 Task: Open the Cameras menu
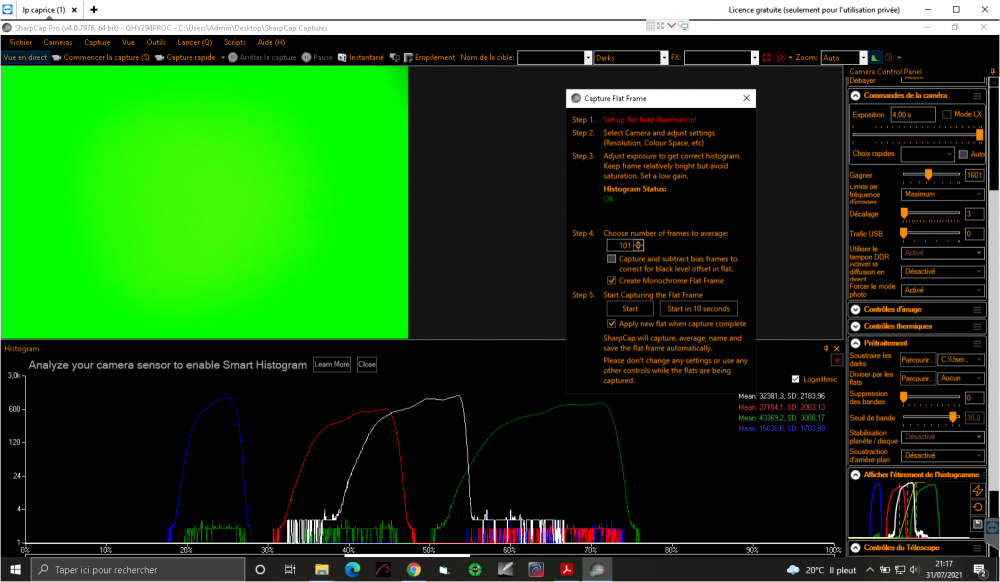pos(58,43)
